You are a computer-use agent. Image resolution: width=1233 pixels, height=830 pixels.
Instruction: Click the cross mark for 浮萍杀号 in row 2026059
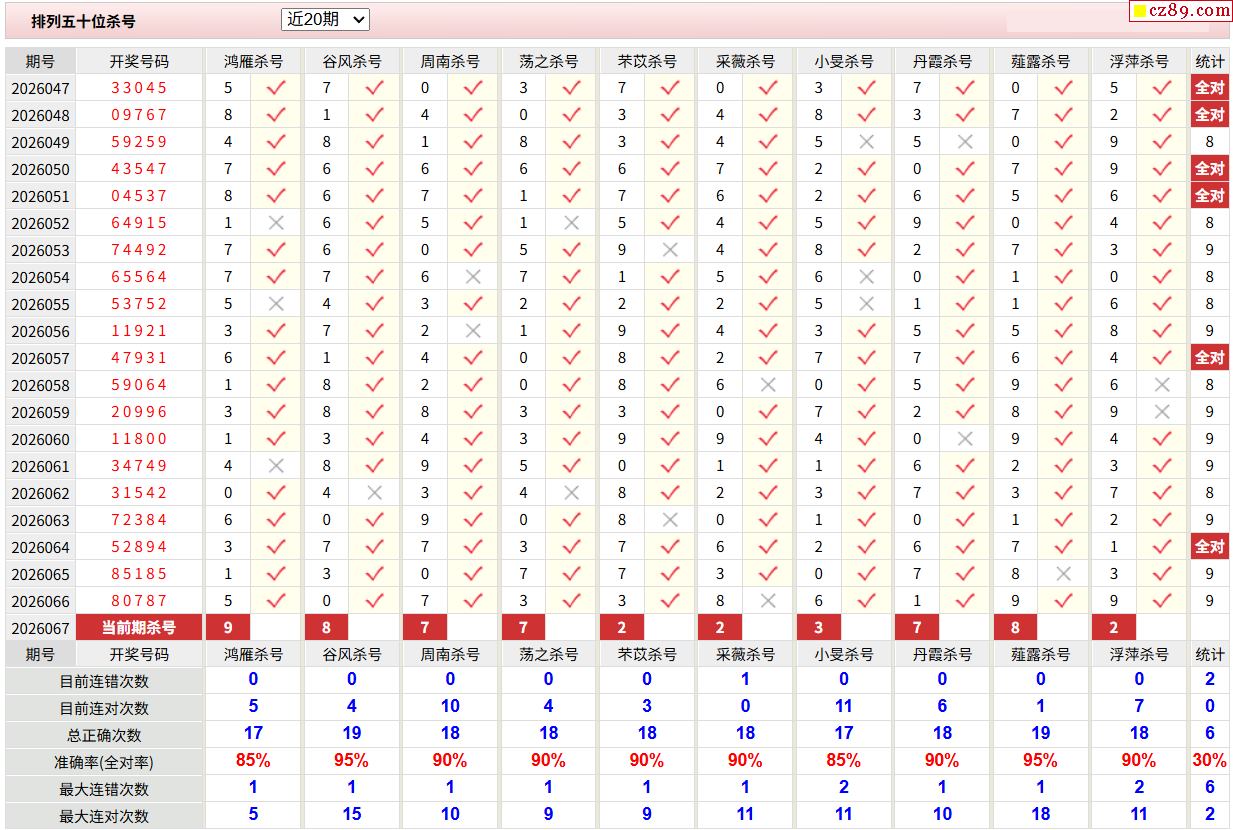(1161, 412)
